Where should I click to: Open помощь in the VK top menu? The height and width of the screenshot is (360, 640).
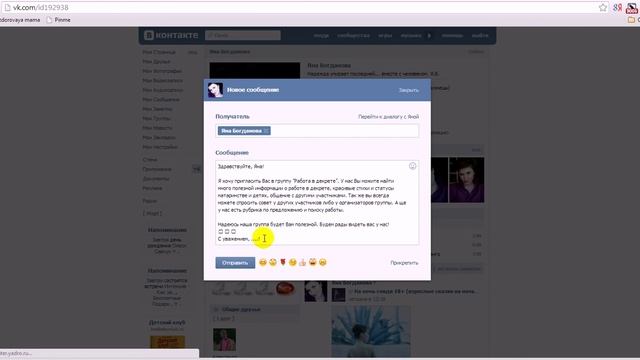[452, 36]
